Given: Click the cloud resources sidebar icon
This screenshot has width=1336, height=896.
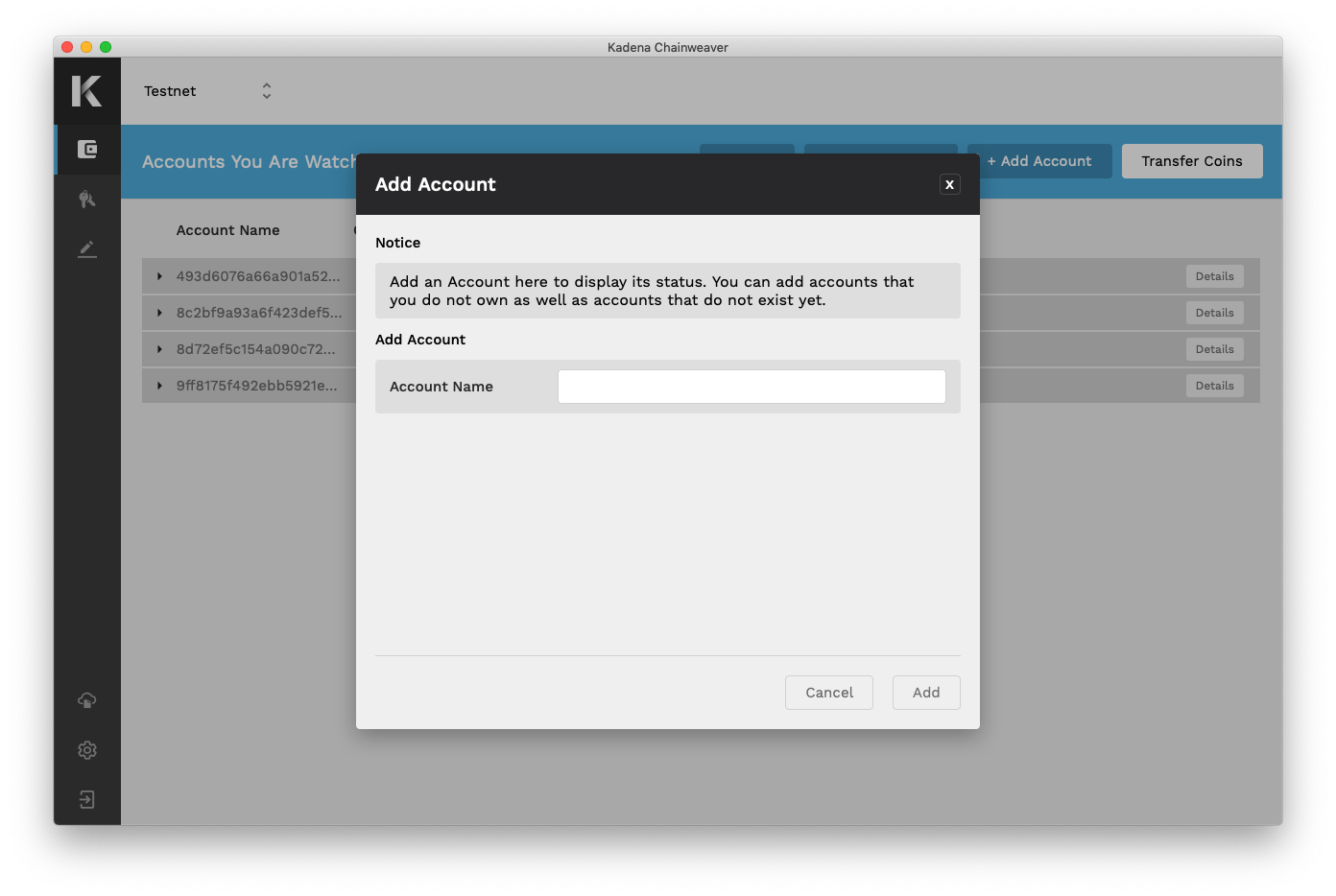Looking at the screenshot, I should click(x=87, y=700).
